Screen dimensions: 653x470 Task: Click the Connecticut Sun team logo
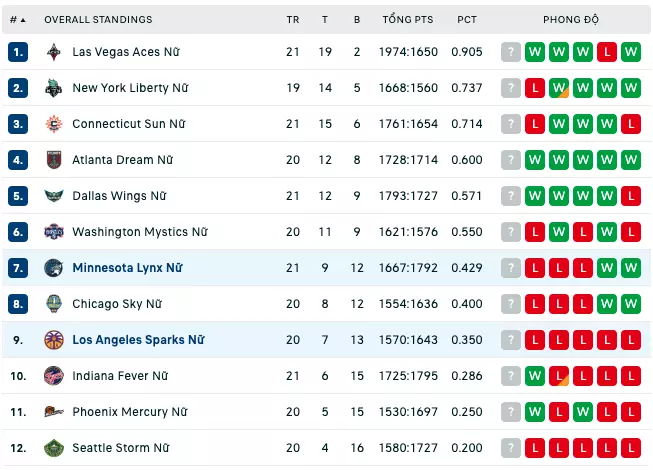54,124
